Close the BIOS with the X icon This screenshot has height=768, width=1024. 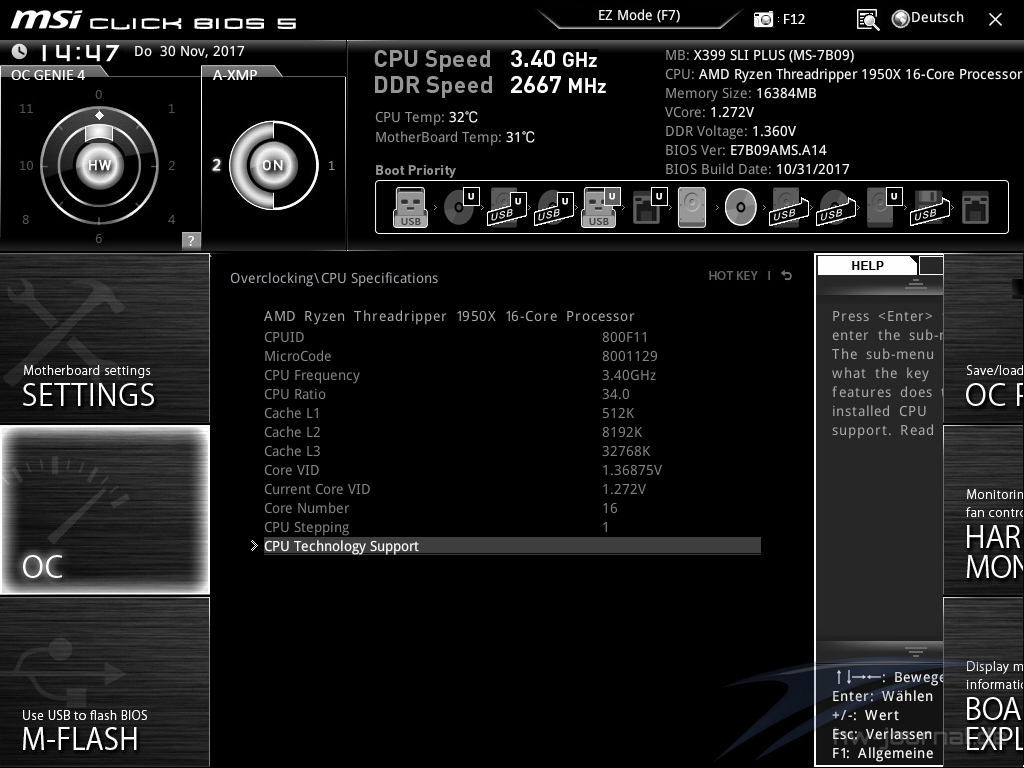coord(995,20)
